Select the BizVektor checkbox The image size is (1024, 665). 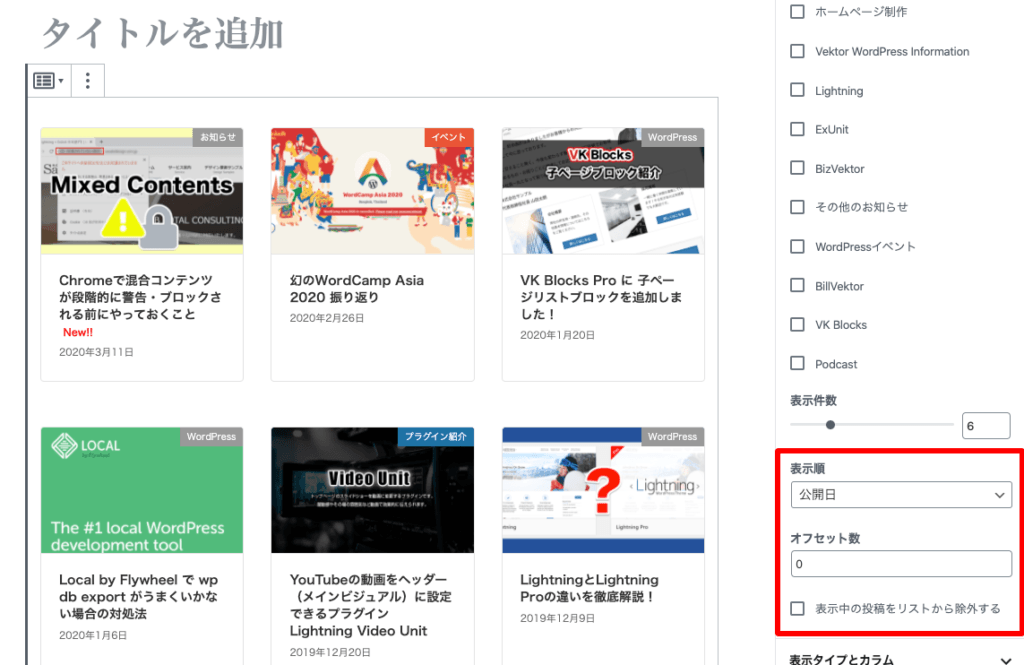pyautogui.click(x=797, y=169)
